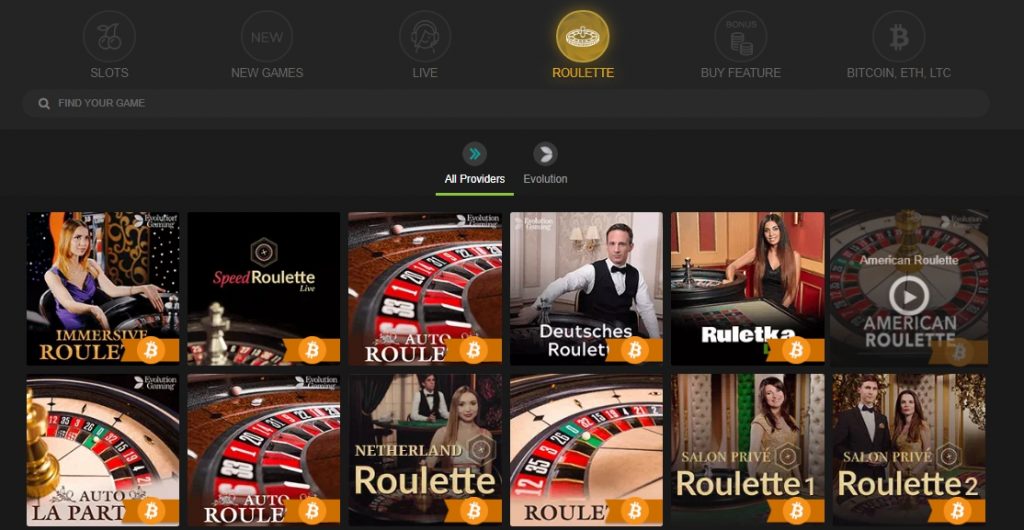This screenshot has width=1024, height=530.
Task: Open the Speed Roulette Live game
Action: pos(264,288)
